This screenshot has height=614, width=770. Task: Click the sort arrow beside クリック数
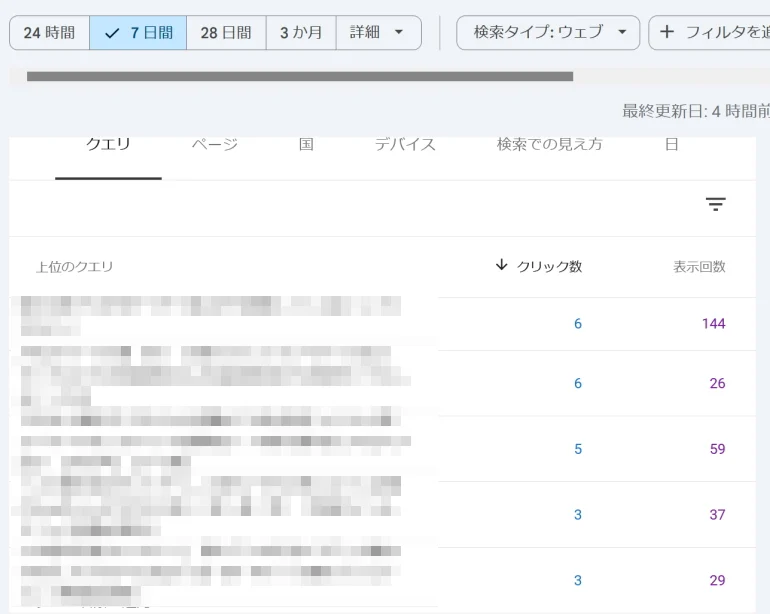501,265
